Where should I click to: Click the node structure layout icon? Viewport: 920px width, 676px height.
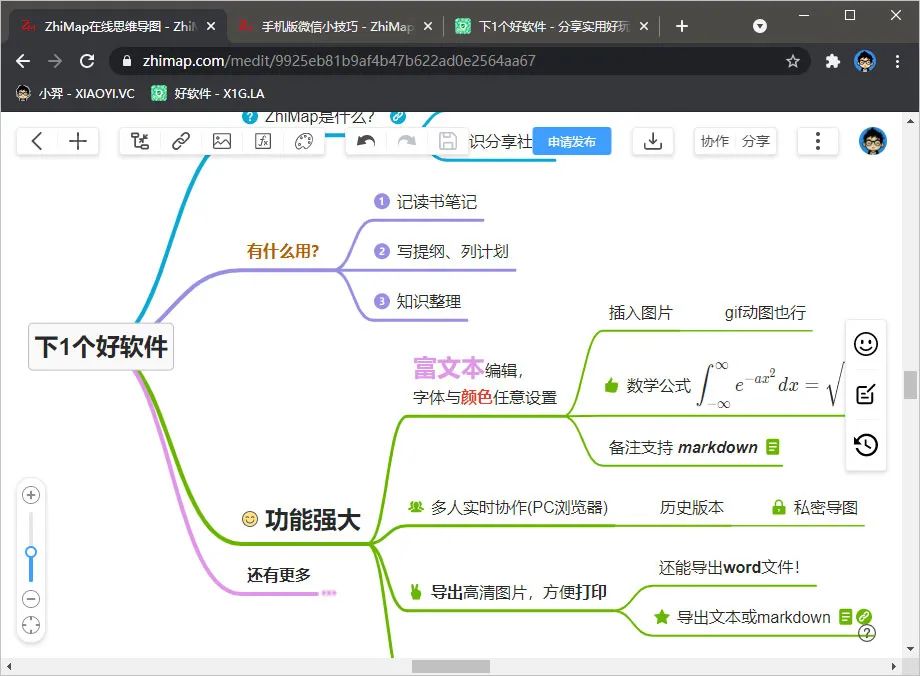pos(140,141)
